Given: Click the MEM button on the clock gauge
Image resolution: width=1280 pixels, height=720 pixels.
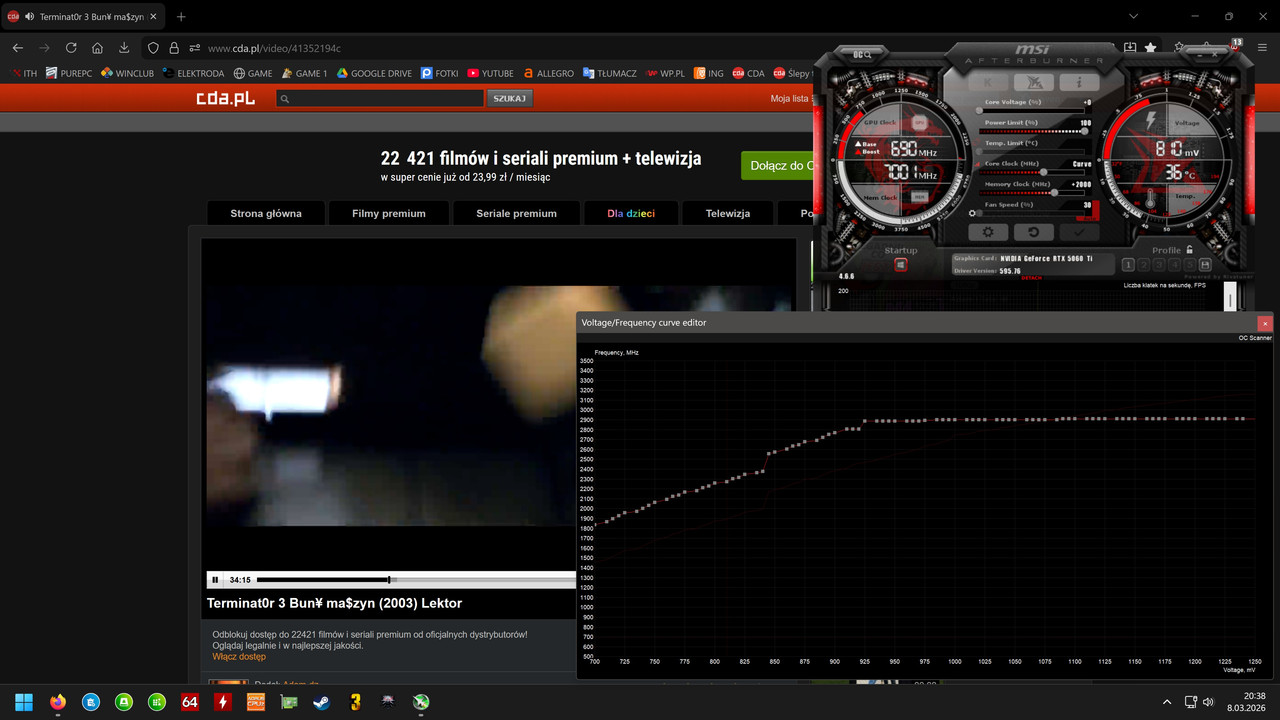Looking at the screenshot, I should tap(920, 197).
